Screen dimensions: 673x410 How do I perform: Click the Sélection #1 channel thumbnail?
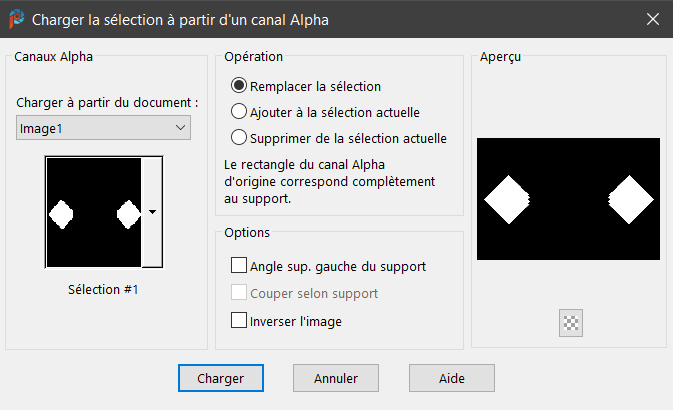[94, 212]
